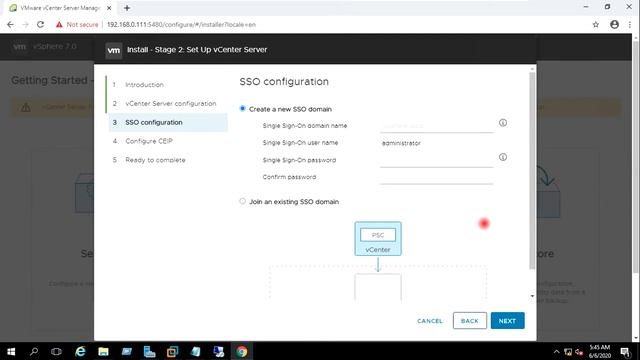Click the Single Sign-On domain name field

pos(436,126)
